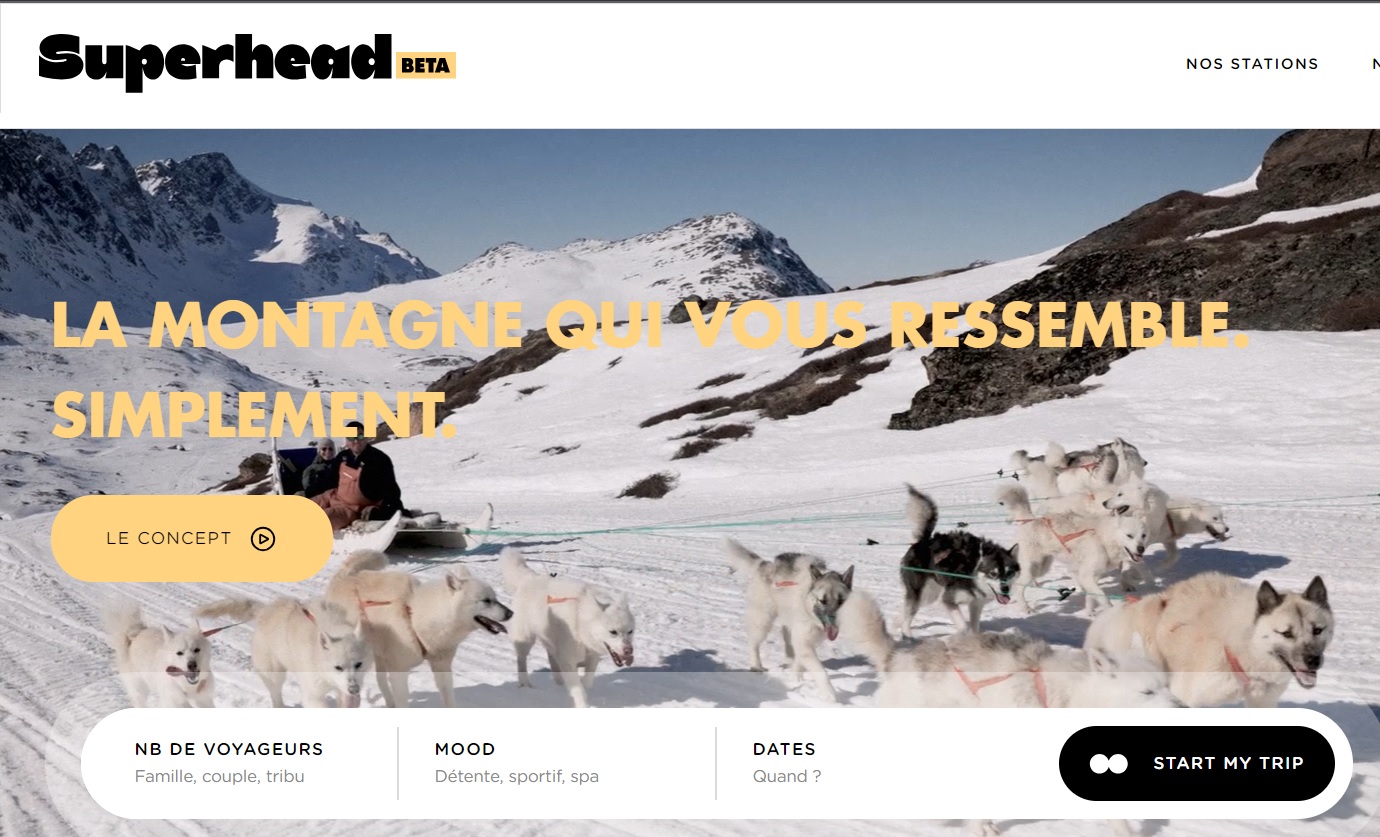Click the 'Quand ?' date placeholder
1380x837 pixels.
[x=787, y=777]
